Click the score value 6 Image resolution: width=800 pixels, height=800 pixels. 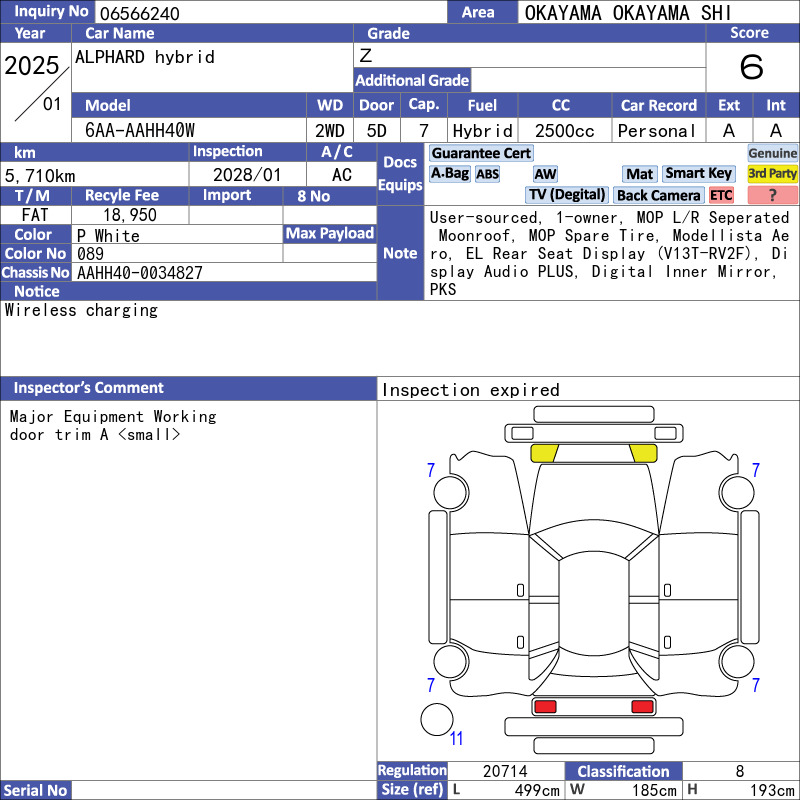point(752,67)
